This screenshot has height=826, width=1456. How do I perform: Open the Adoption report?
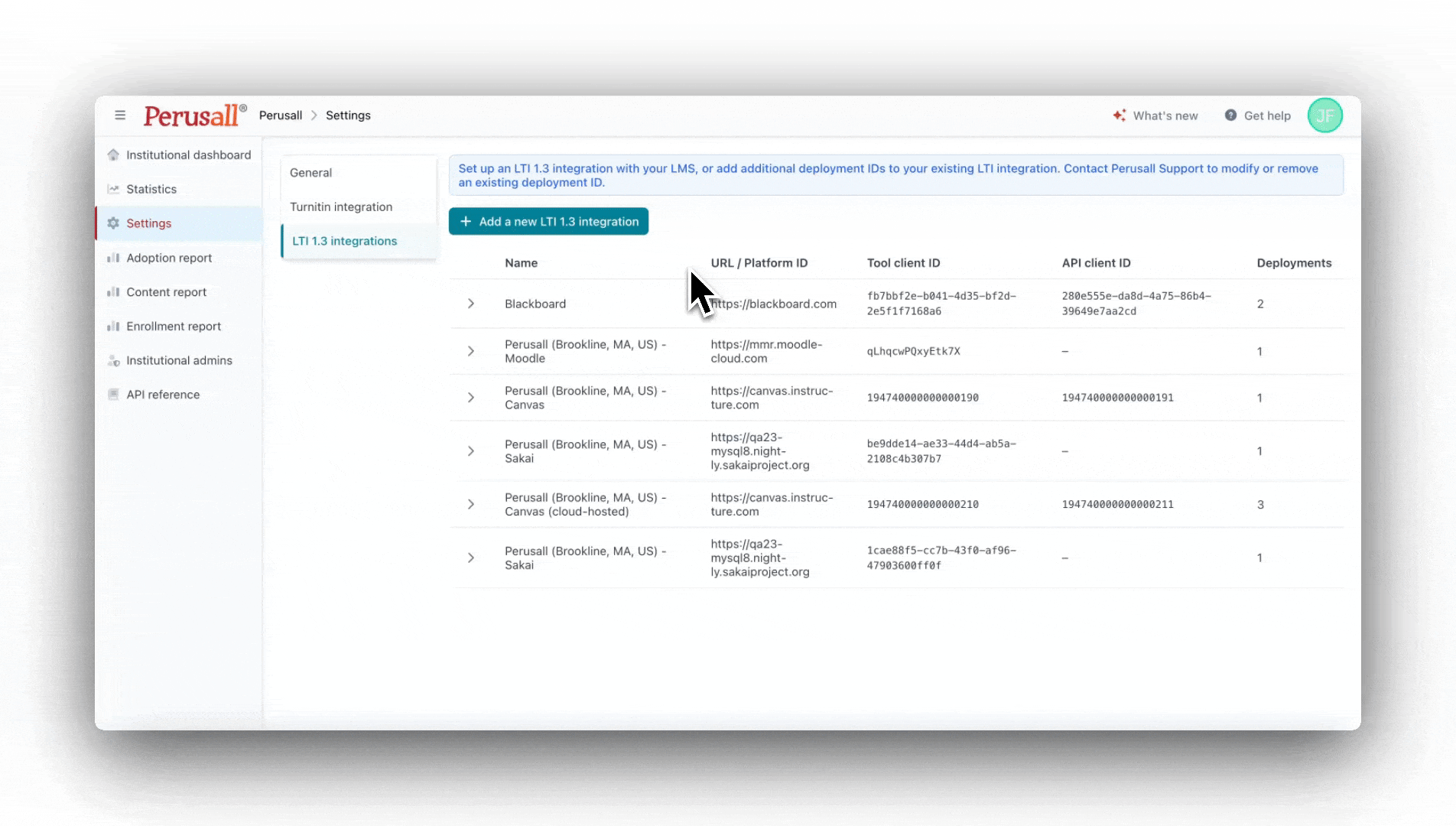[x=179, y=258]
